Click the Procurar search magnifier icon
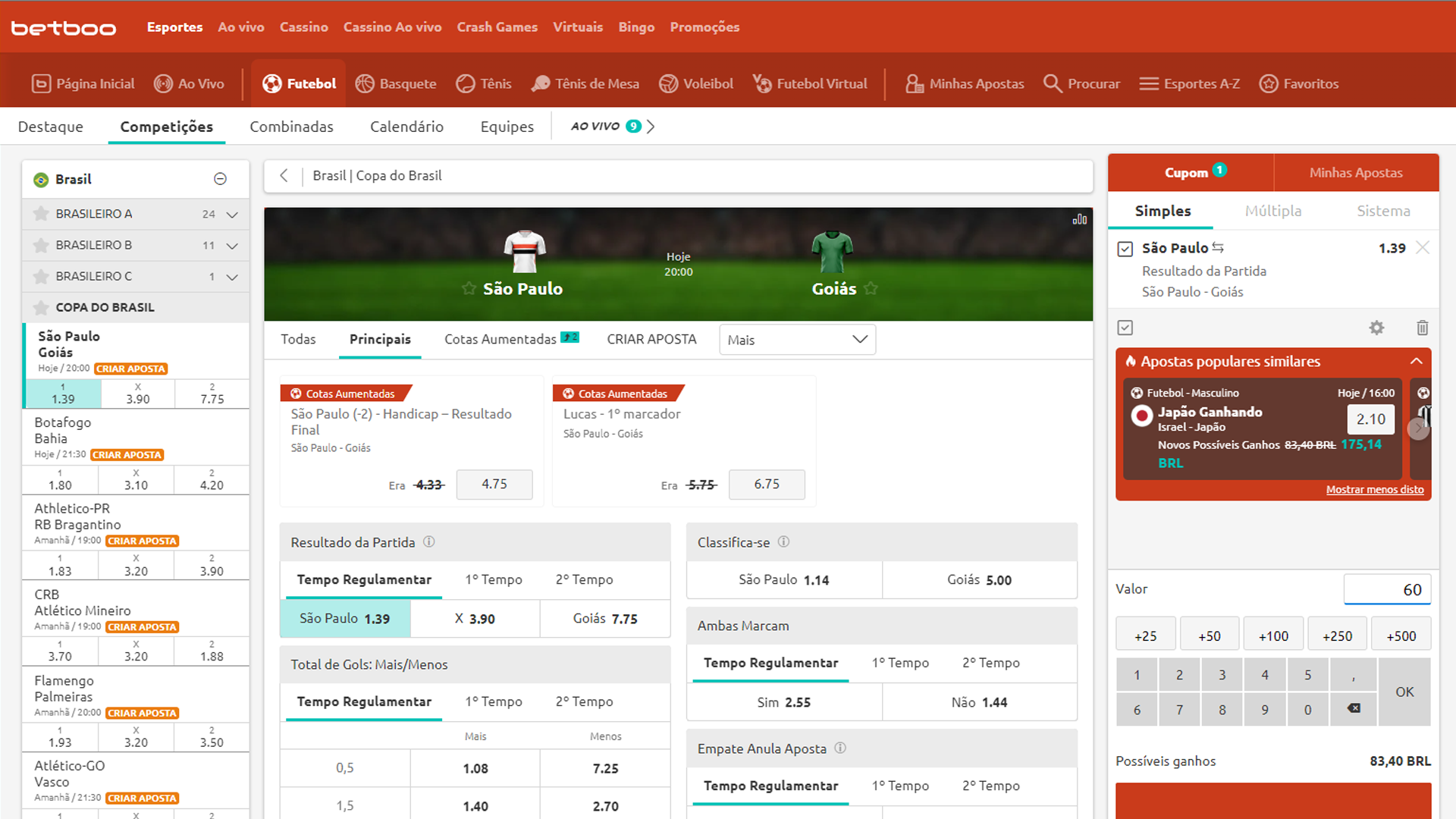This screenshot has height=819, width=1456. pyautogui.click(x=1053, y=83)
